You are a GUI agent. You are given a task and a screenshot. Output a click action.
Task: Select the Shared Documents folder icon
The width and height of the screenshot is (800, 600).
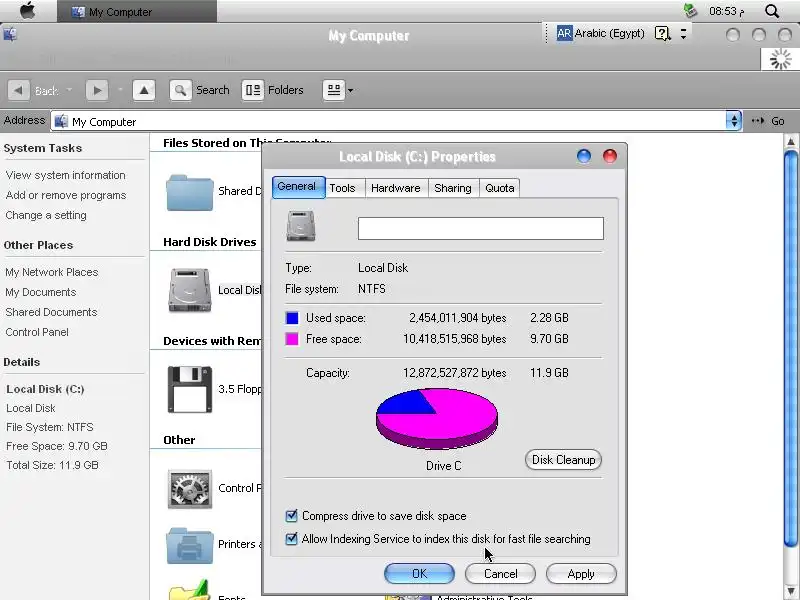click(189, 192)
